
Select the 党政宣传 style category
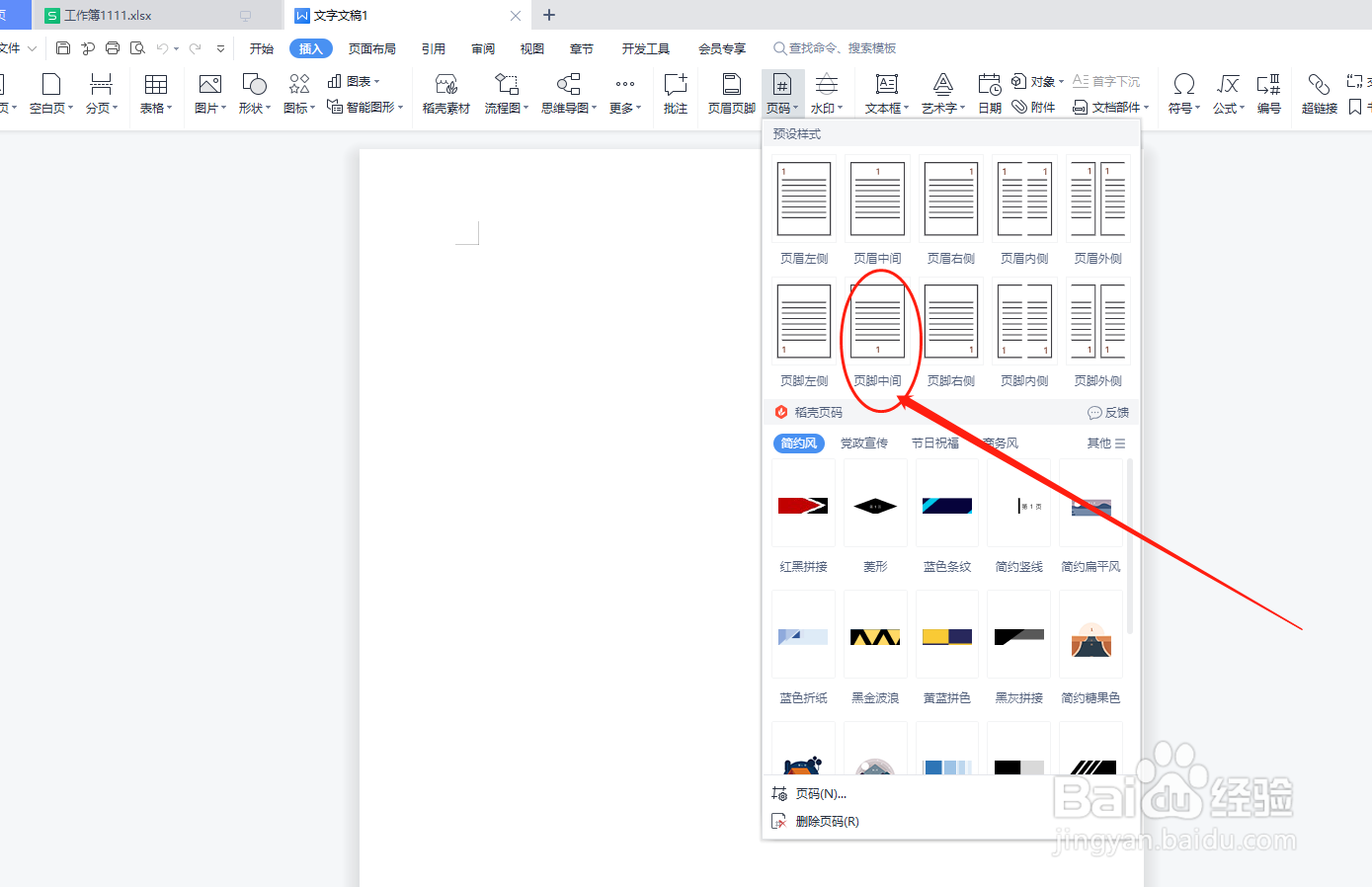pyautogui.click(x=864, y=443)
